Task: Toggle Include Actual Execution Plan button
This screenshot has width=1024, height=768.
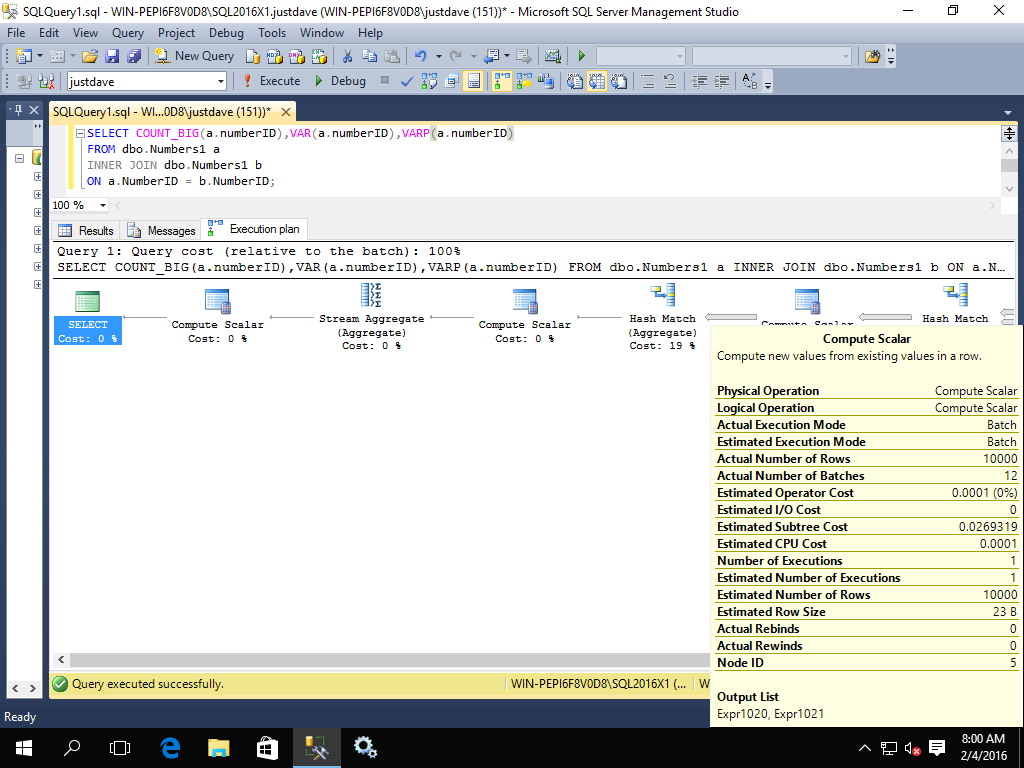Action: coord(501,81)
